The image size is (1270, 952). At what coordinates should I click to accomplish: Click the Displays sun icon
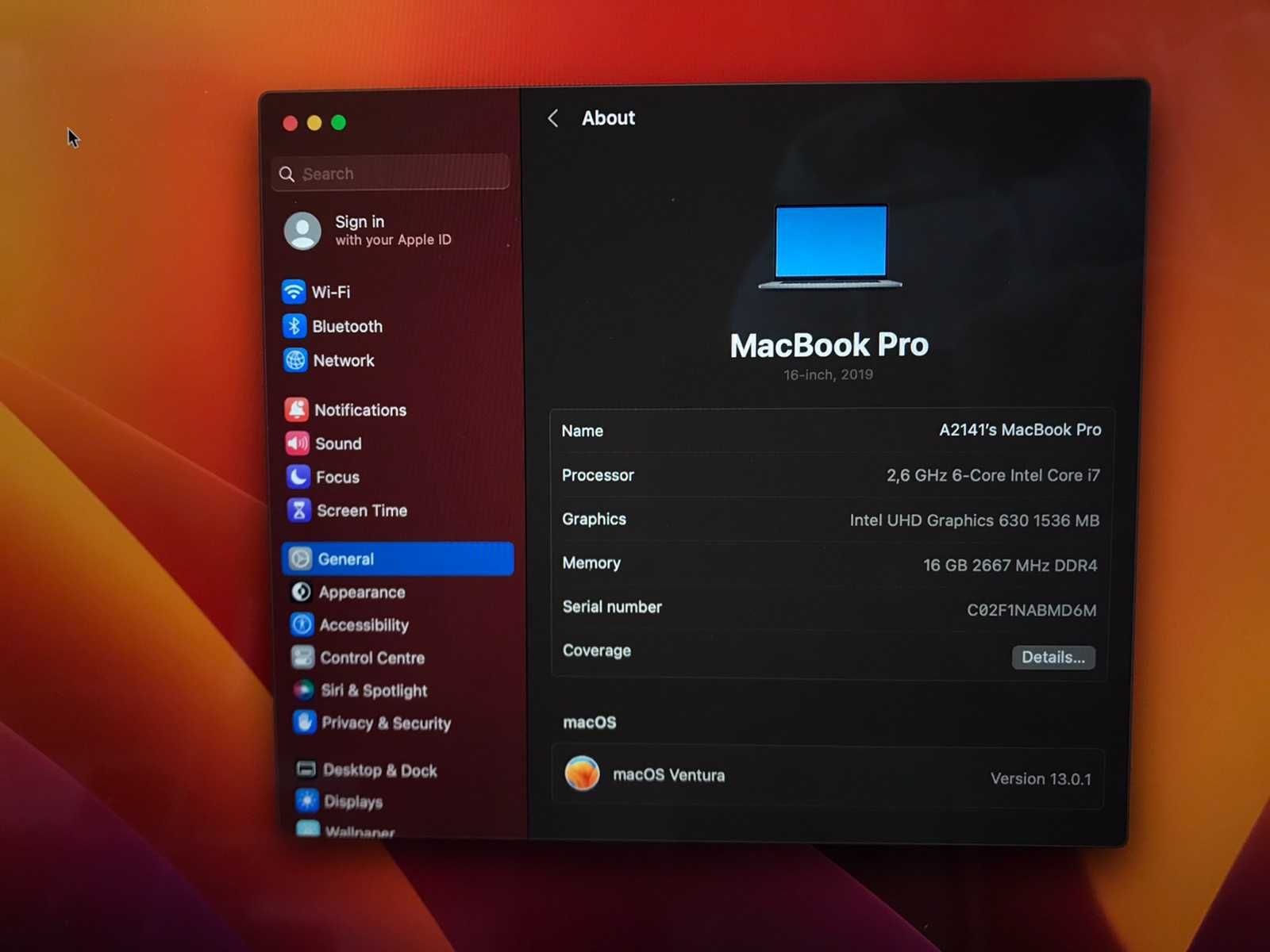pos(307,800)
